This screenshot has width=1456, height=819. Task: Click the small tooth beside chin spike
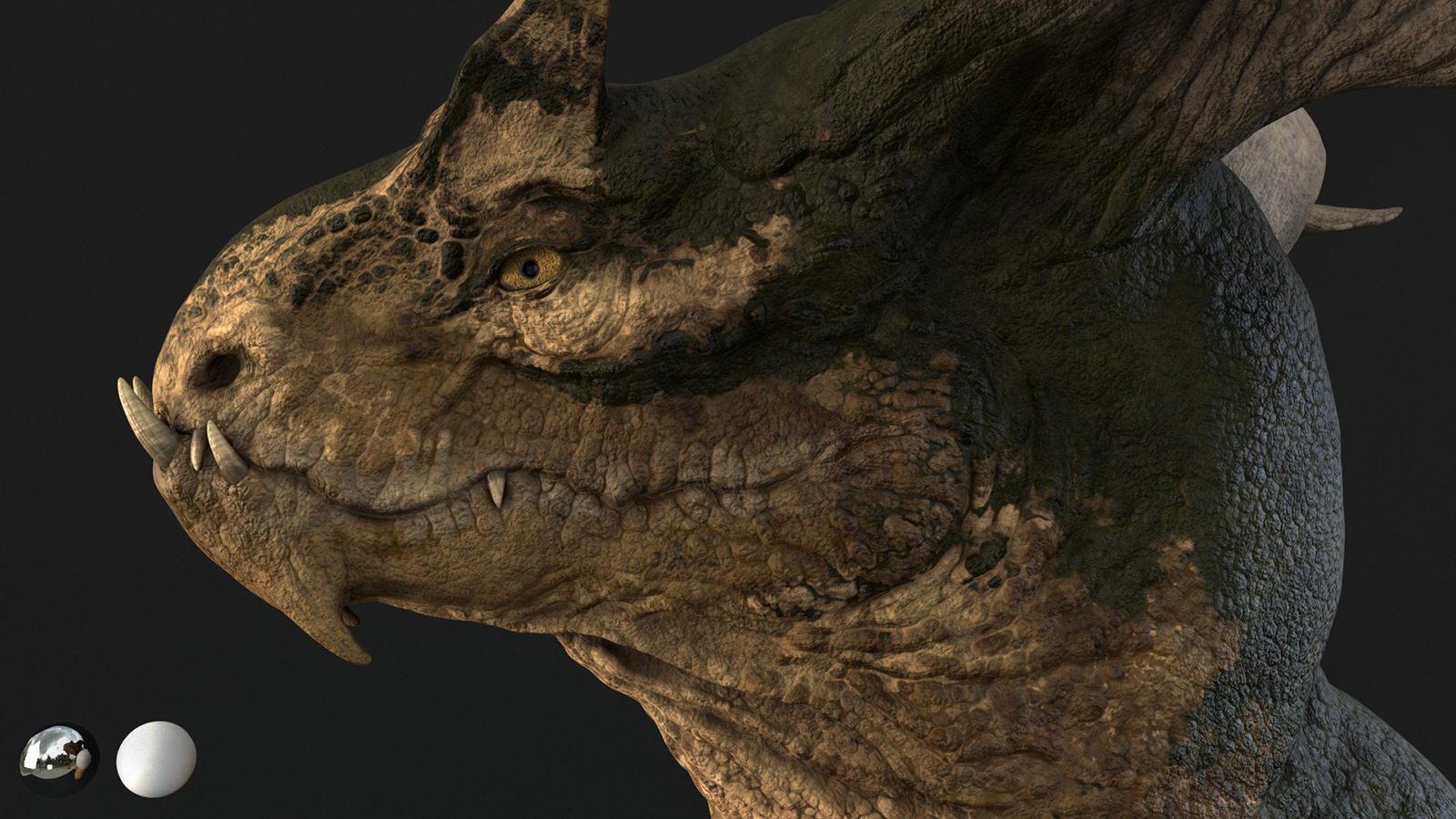350,617
